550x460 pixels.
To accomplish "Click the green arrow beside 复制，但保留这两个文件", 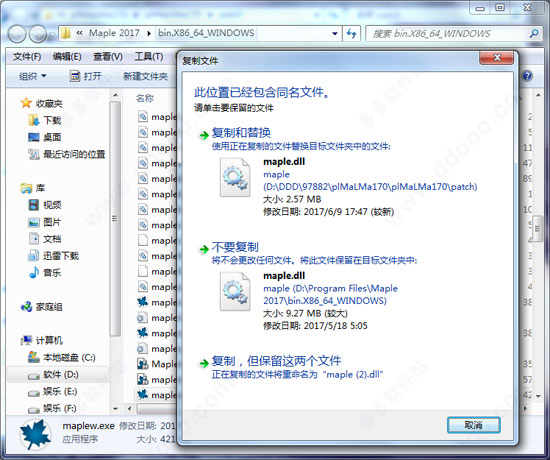I will point(204,363).
